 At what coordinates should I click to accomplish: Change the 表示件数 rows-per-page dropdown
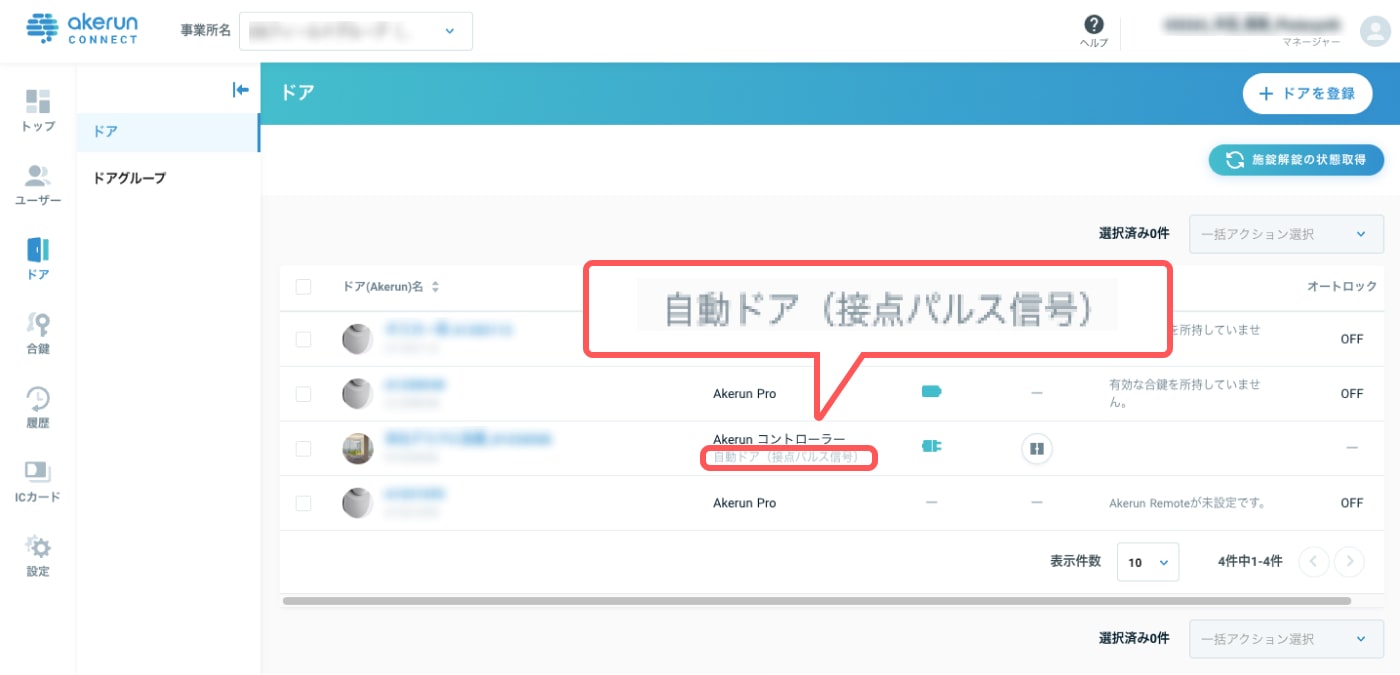coord(1148,562)
